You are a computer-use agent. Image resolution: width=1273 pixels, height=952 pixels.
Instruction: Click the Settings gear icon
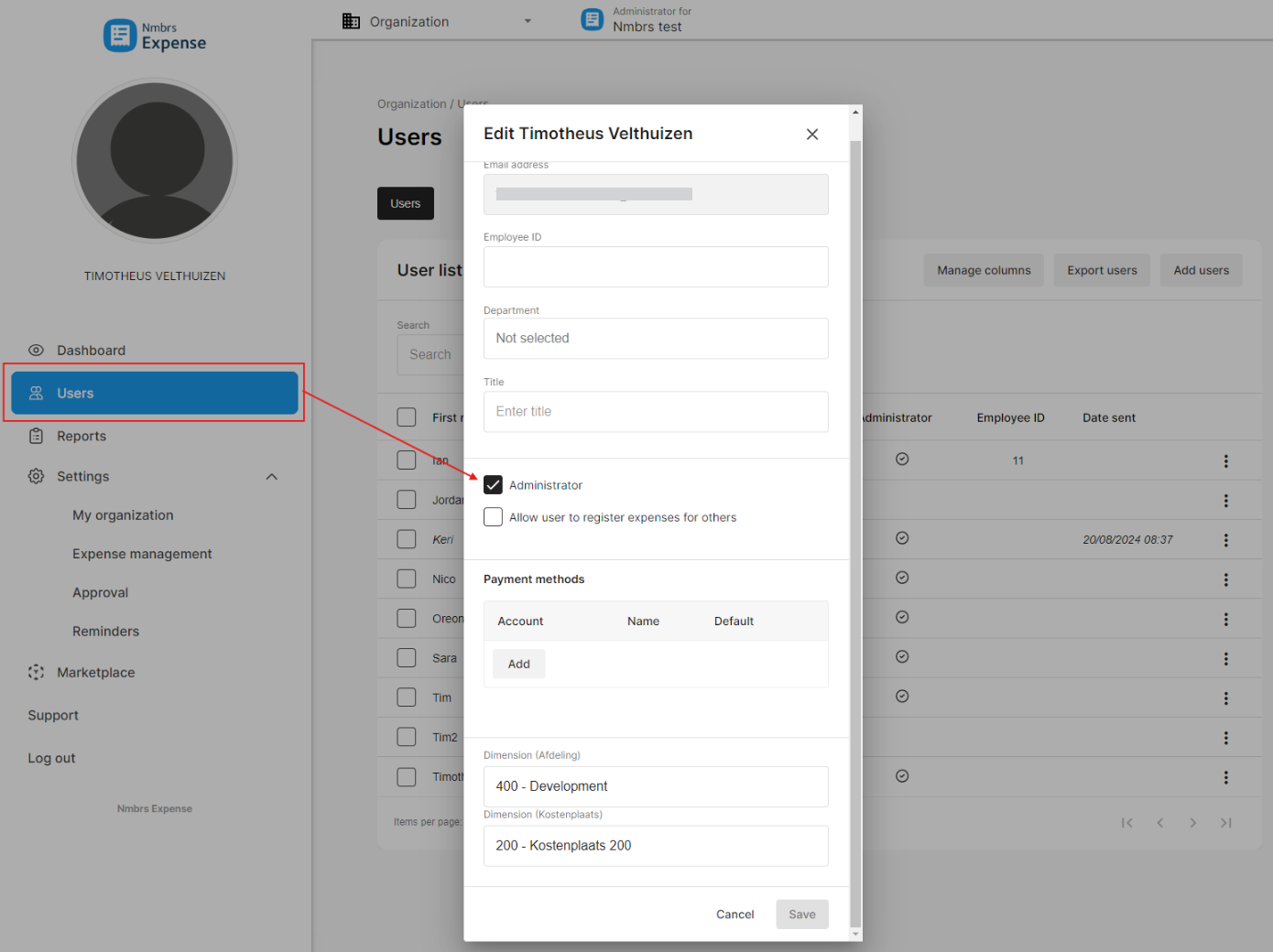click(36, 477)
